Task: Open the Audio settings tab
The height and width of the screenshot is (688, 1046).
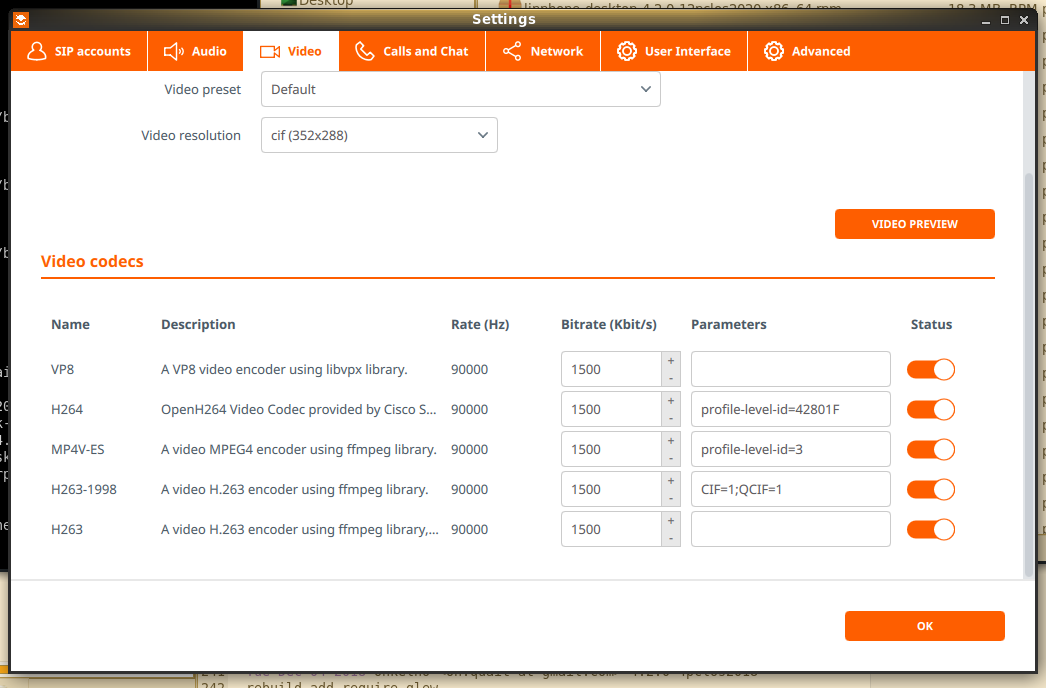Action: coord(195,51)
